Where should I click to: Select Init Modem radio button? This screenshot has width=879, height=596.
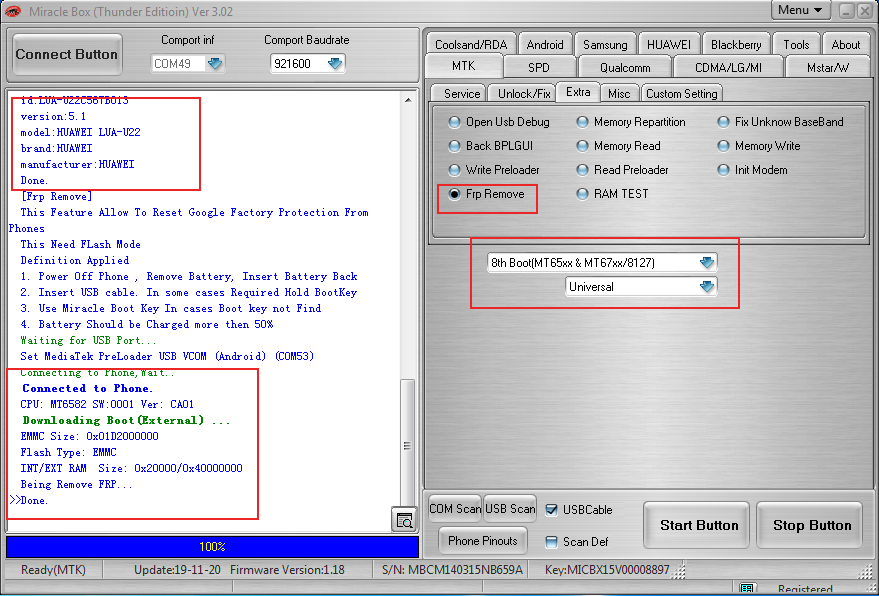[753, 170]
